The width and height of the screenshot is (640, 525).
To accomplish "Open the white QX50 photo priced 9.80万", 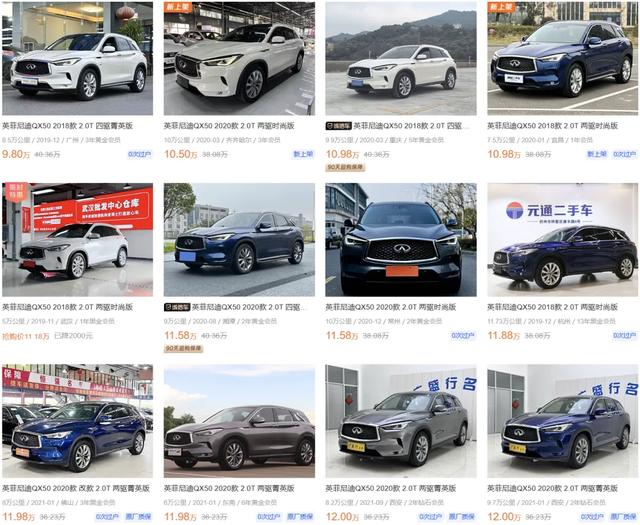I will [x=78, y=58].
